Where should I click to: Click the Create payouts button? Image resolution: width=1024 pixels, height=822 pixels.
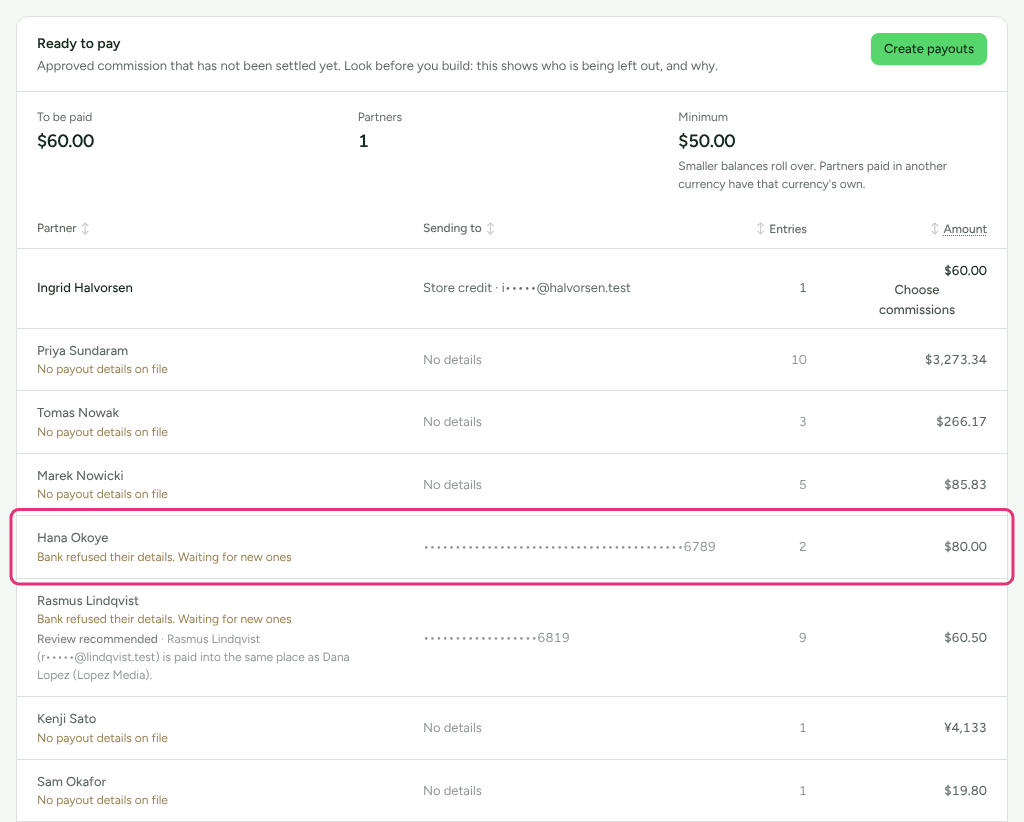pyautogui.click(x=928, y=49)
